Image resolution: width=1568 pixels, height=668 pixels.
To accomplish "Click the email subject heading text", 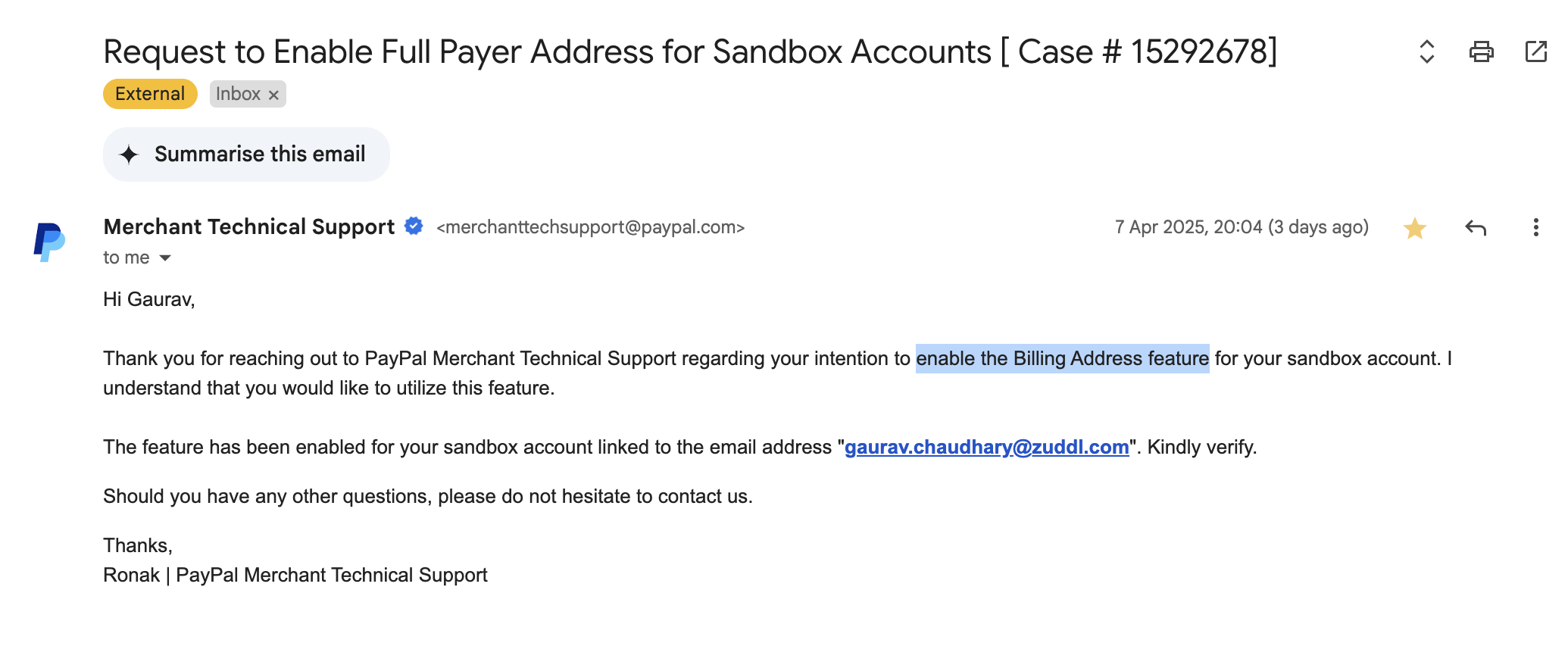I will point(689,52).
